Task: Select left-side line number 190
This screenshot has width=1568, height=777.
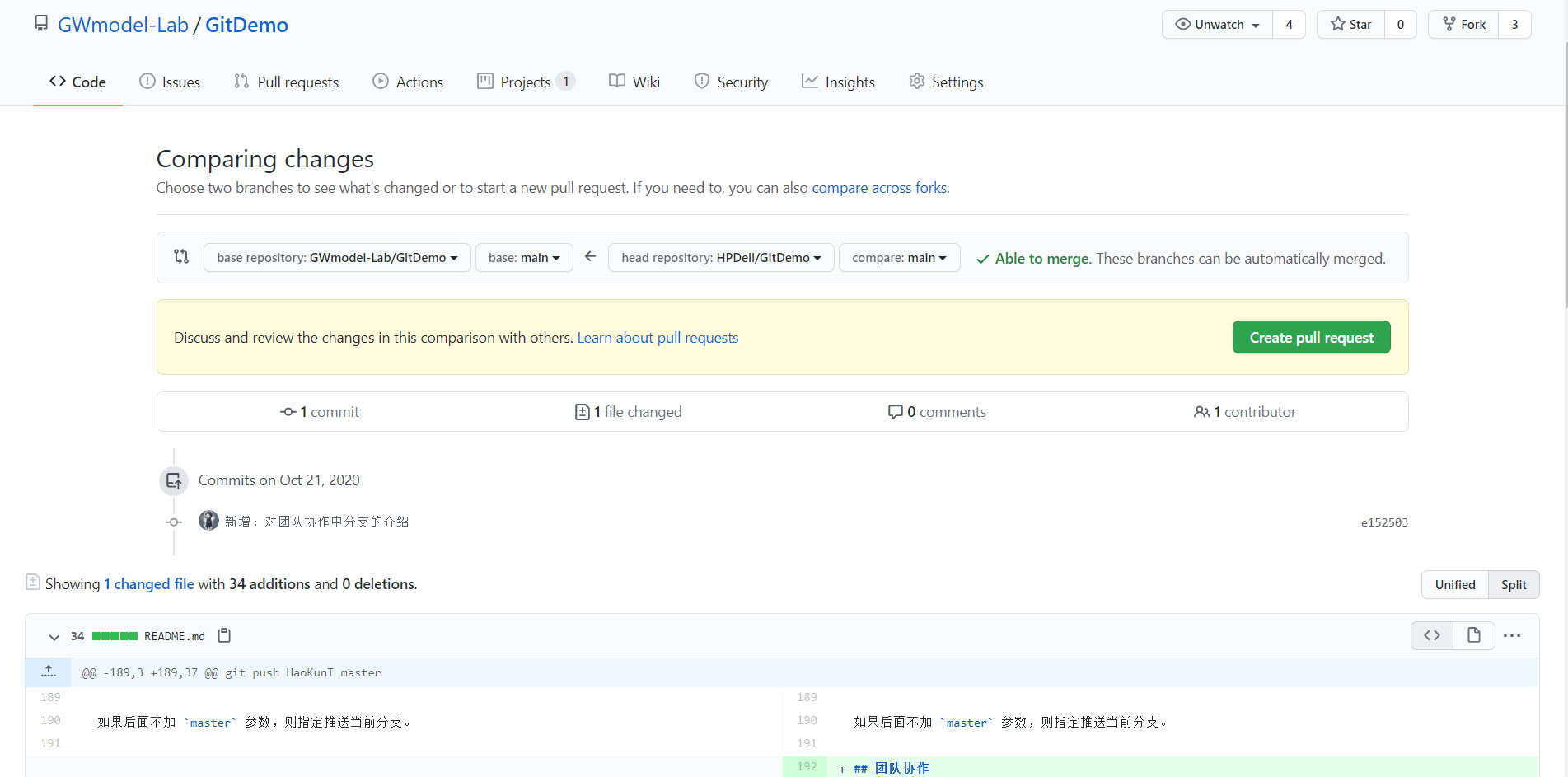Action: pyautogui.click(x=50, y=720)
